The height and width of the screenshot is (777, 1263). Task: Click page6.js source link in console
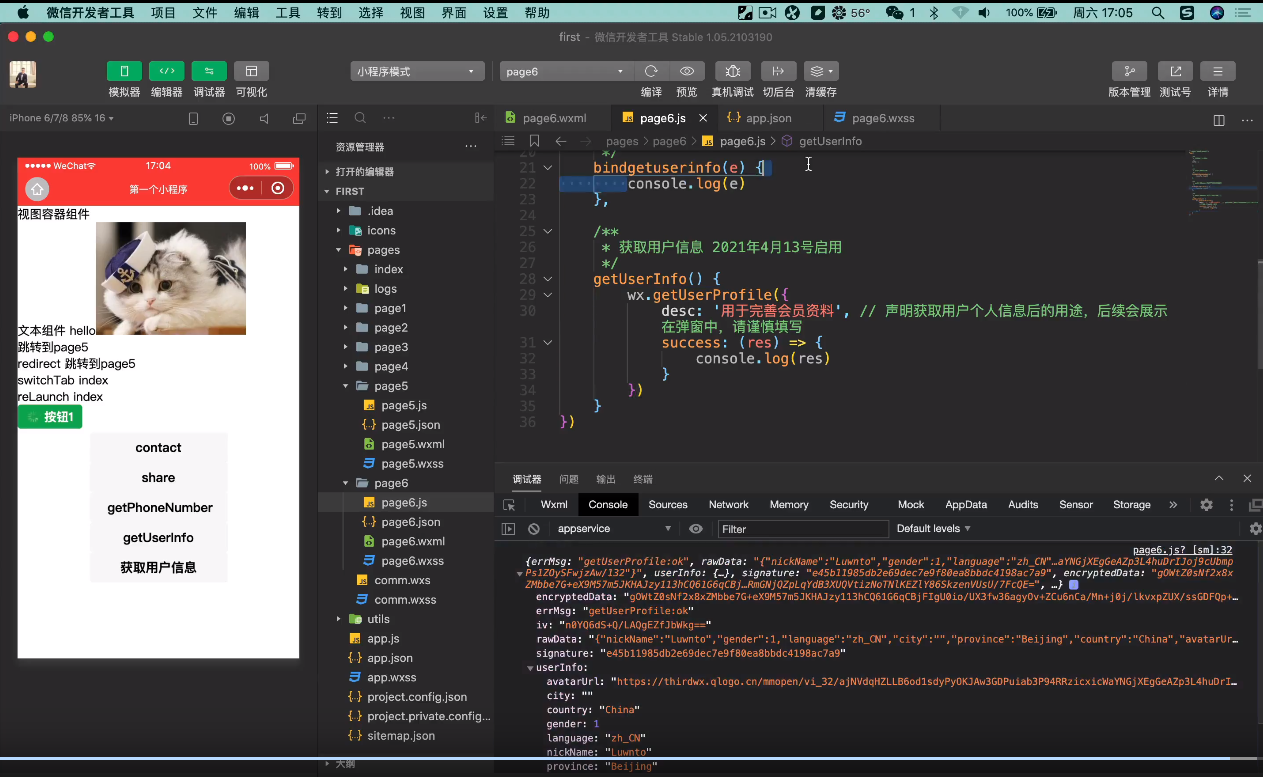1182,550
